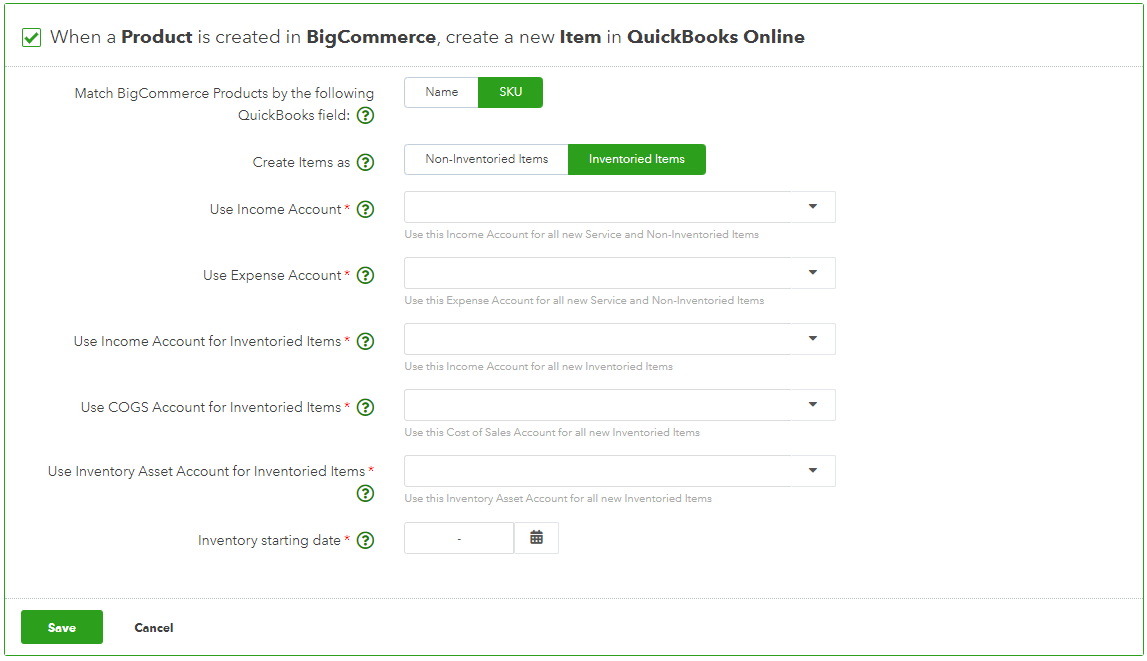Click 'Use this Expense Account' hint text

pos(584,301)
